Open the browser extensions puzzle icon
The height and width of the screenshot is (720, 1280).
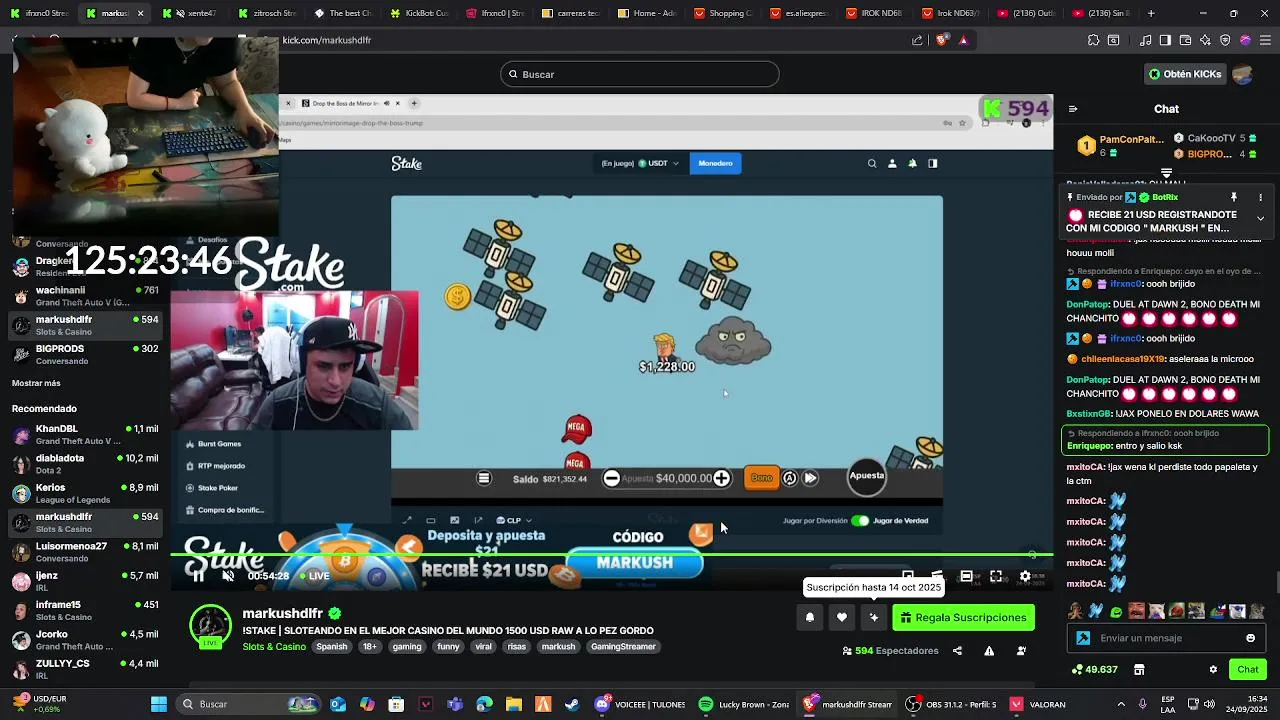(1093, 40)
